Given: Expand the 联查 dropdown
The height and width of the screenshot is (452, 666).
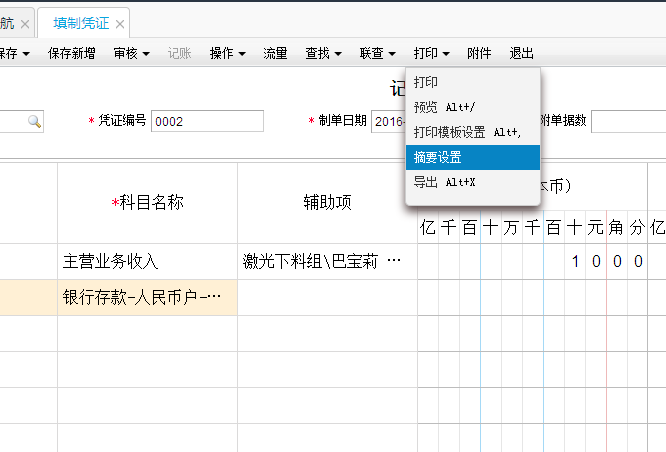Looking at the screenshot, I should pyautogui.click(x=378, y=53).
